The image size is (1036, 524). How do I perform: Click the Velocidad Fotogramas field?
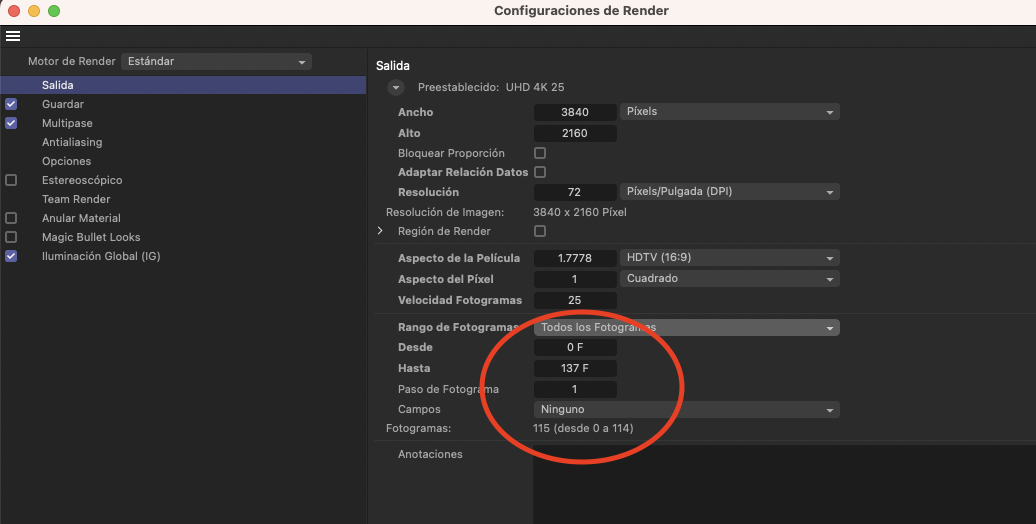tap(575, 301)
